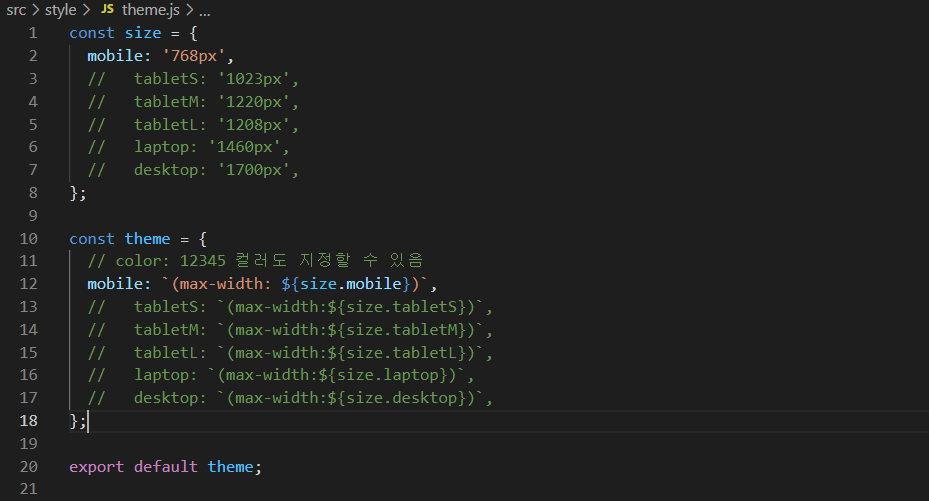Click the 'mobile' key on line 2

(x=115, y=56)
